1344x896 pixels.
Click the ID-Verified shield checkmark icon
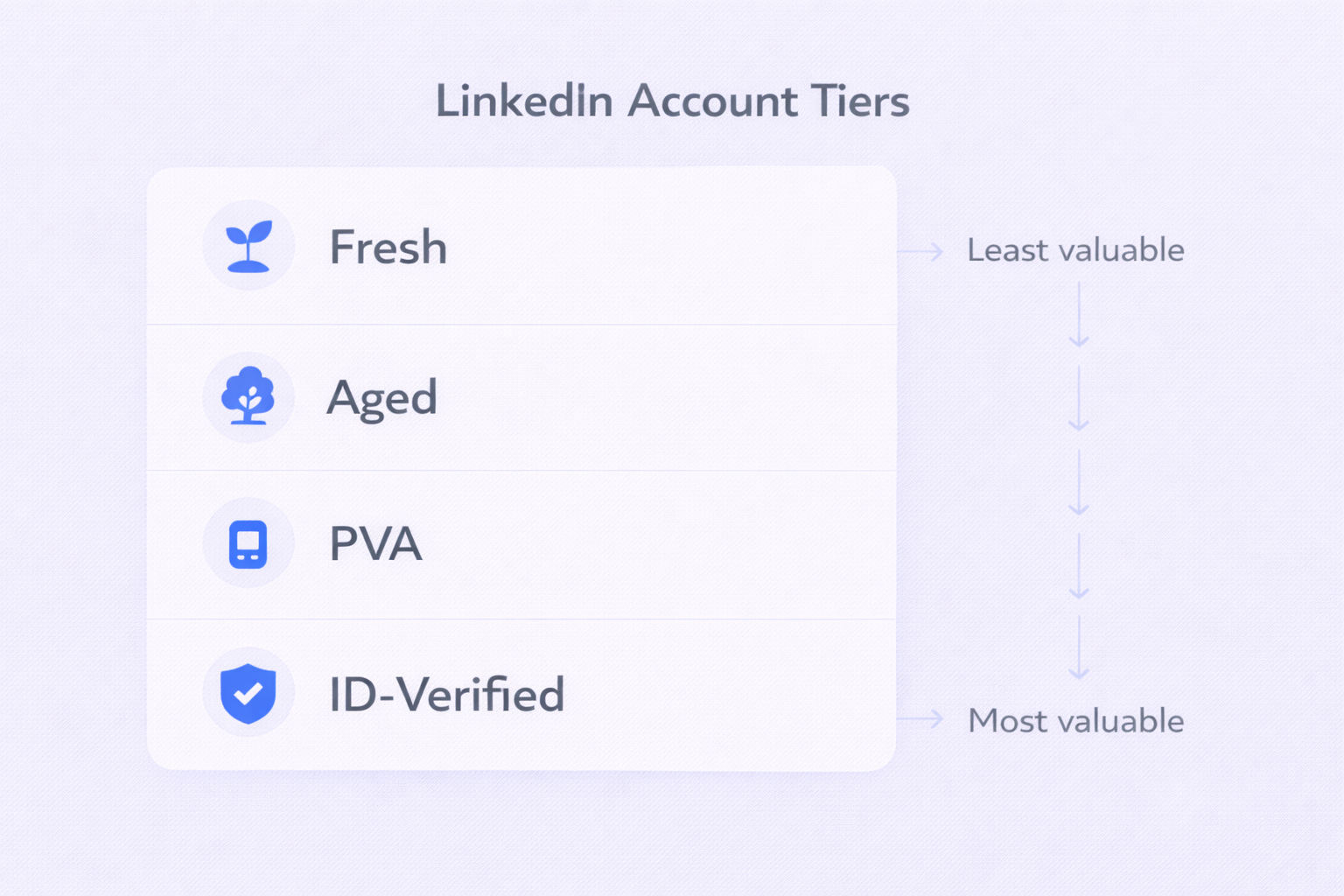(x=248, y=692)
